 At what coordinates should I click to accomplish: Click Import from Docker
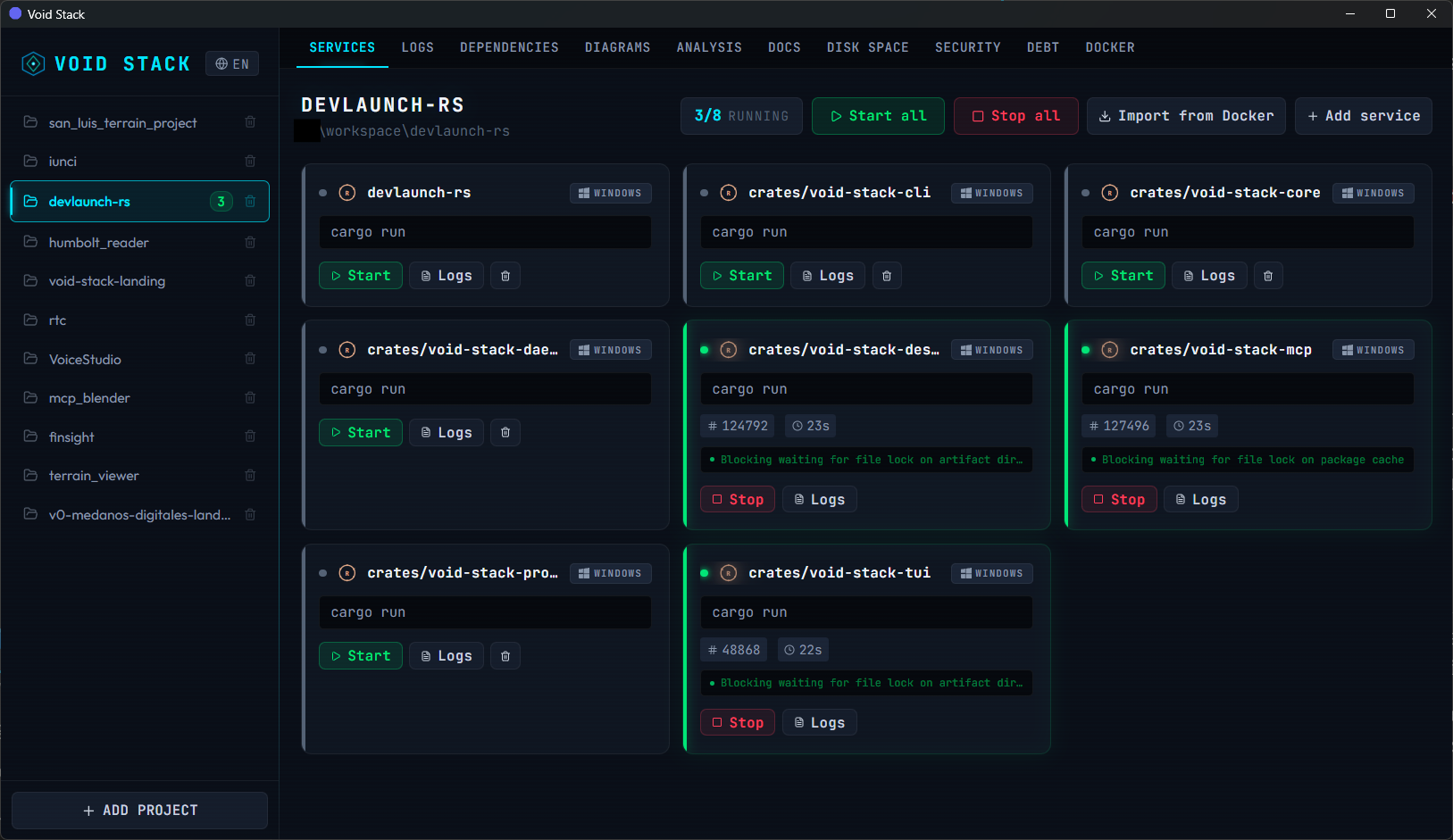point(1186,116)
